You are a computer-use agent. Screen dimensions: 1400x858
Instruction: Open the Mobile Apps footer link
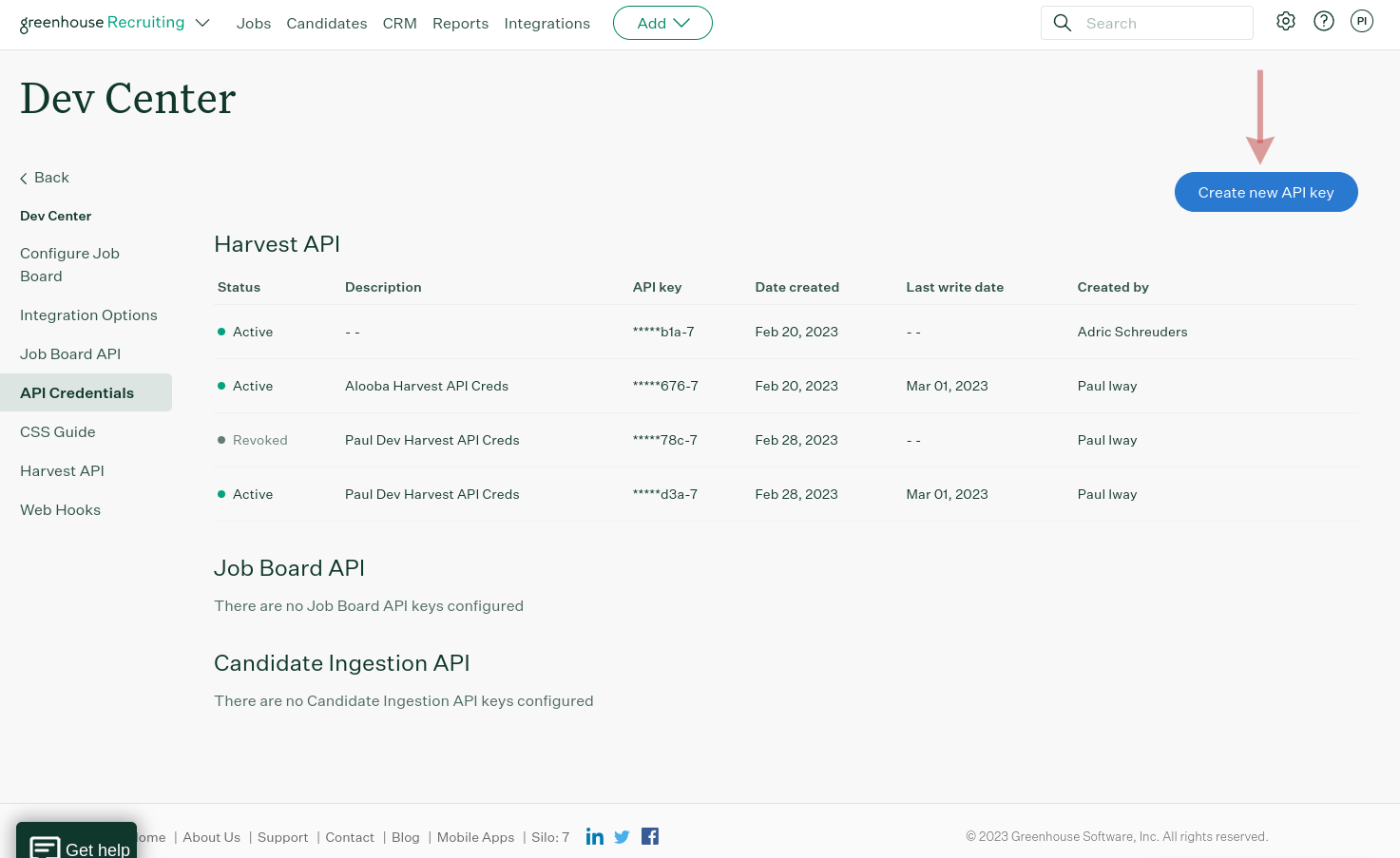[476, 837]
